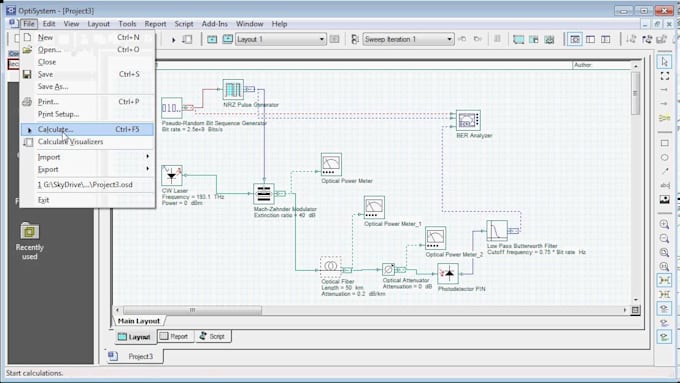Switch to the Report tab
This screenshot has height=383, width=680.
175,336
